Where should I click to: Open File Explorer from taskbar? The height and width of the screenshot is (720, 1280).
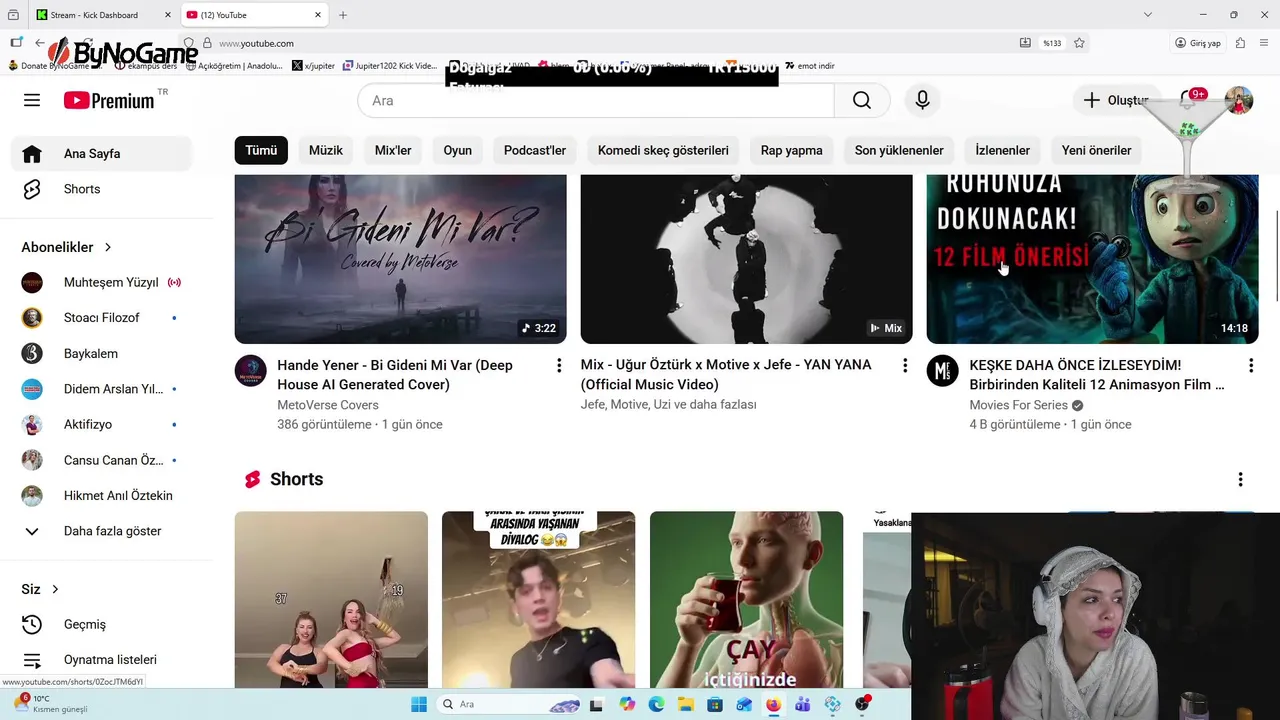[x=686, y=704]
